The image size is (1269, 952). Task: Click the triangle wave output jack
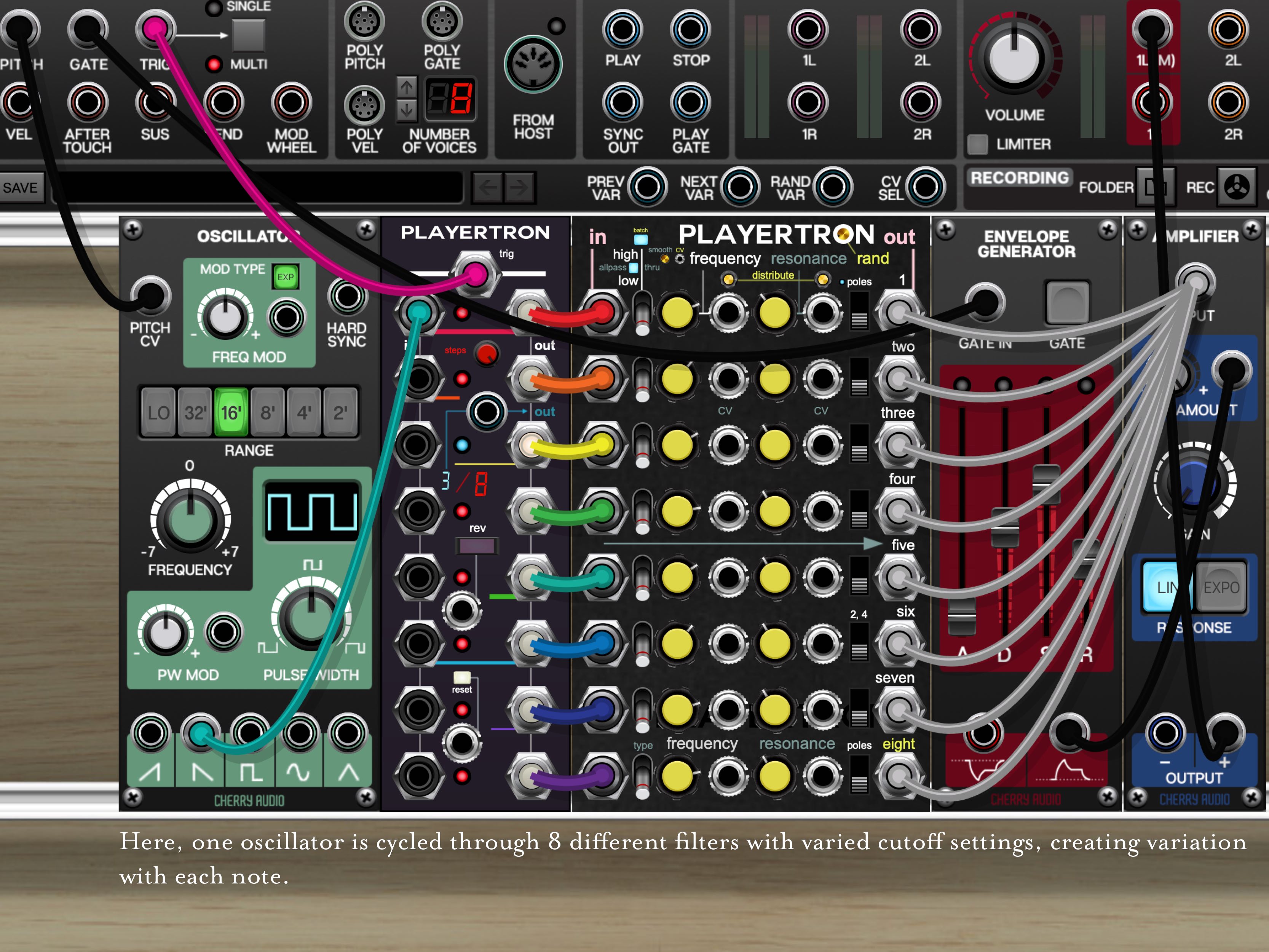tap(348, 733)
